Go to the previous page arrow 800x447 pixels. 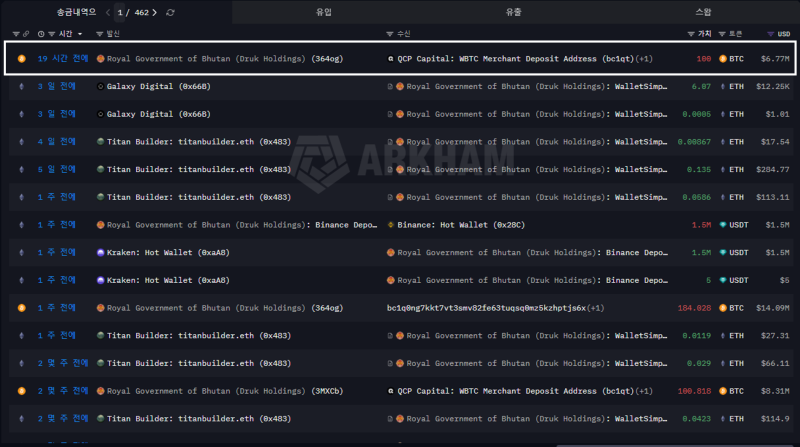coord(108,12)
